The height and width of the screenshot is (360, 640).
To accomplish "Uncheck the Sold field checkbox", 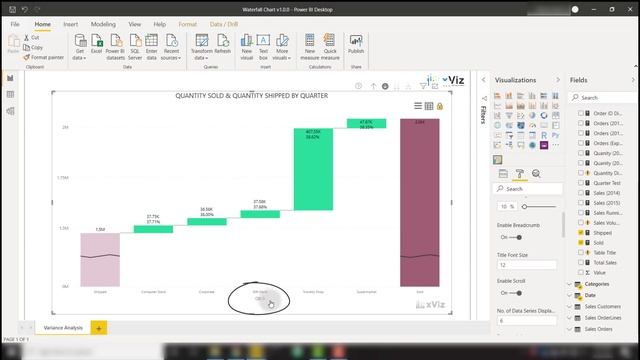I will pyautogui.click(x=580, y=242).
